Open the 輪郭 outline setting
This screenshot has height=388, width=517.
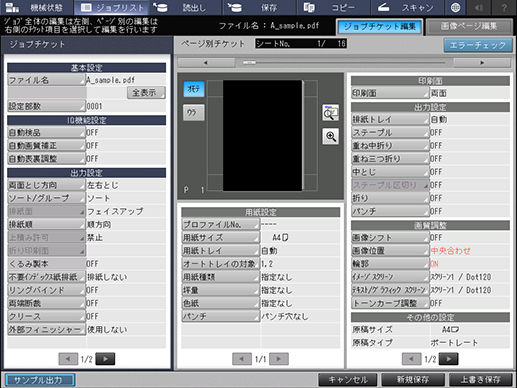click(390, 264)
